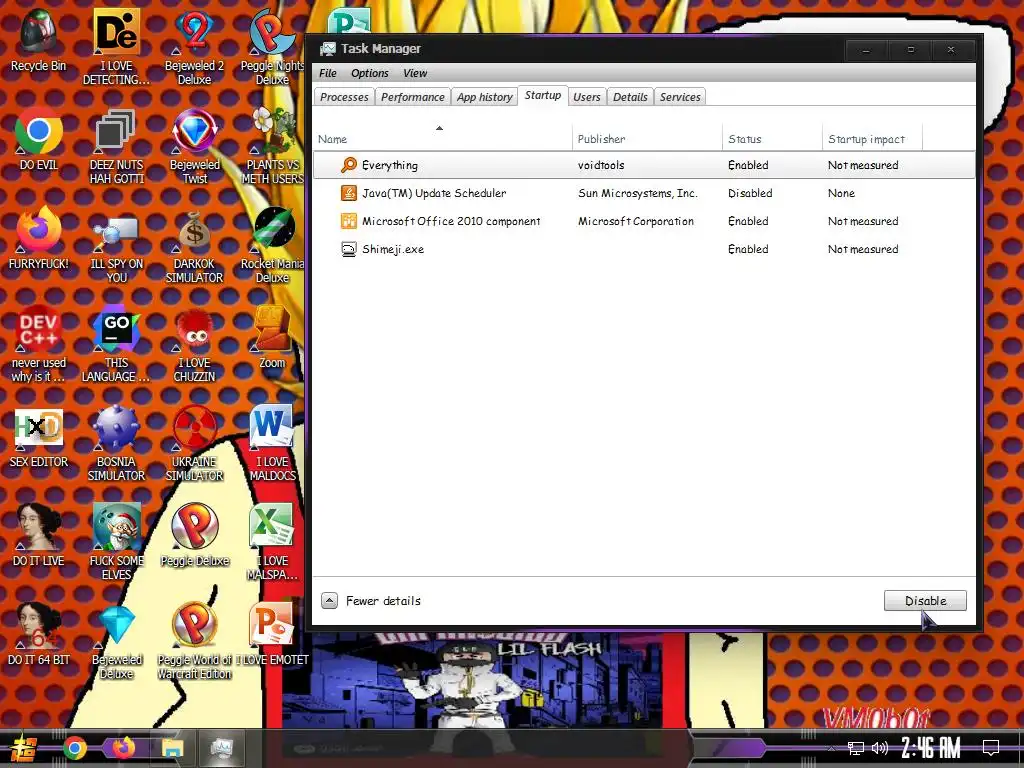The image size is (1024, 768).
Task: Open the 'BOSNIA SIMULATOR' desktop icon
Action: click(116, 443)
